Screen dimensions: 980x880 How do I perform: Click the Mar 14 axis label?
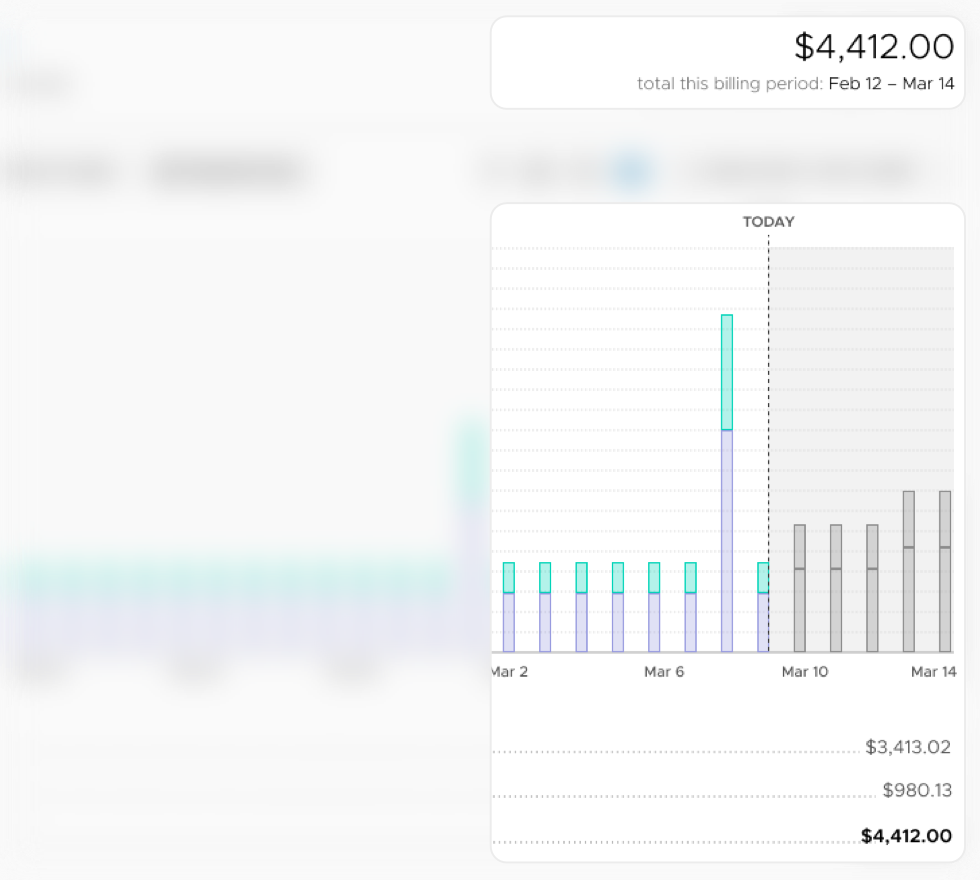pos(933,672)
